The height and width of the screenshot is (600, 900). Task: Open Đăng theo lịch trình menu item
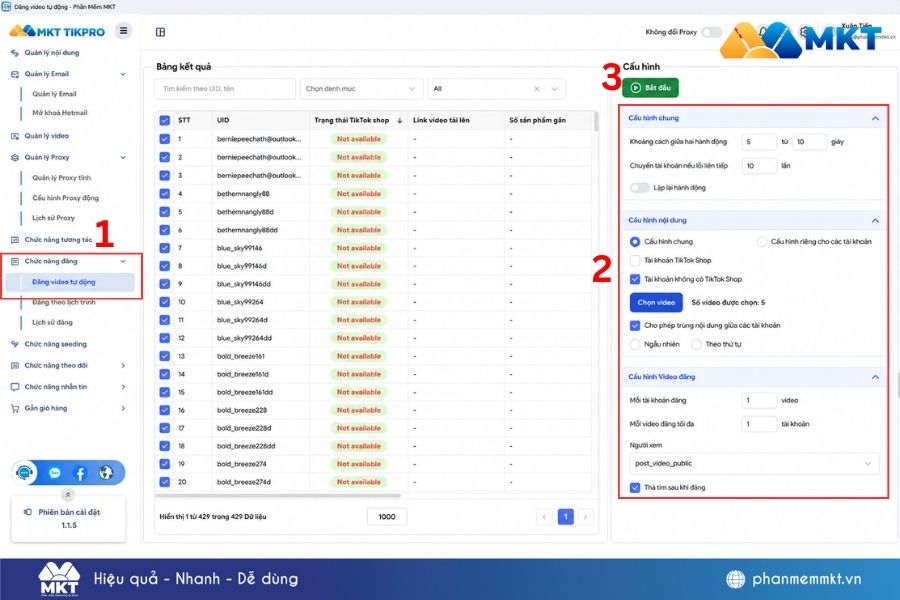coord(64,302)
